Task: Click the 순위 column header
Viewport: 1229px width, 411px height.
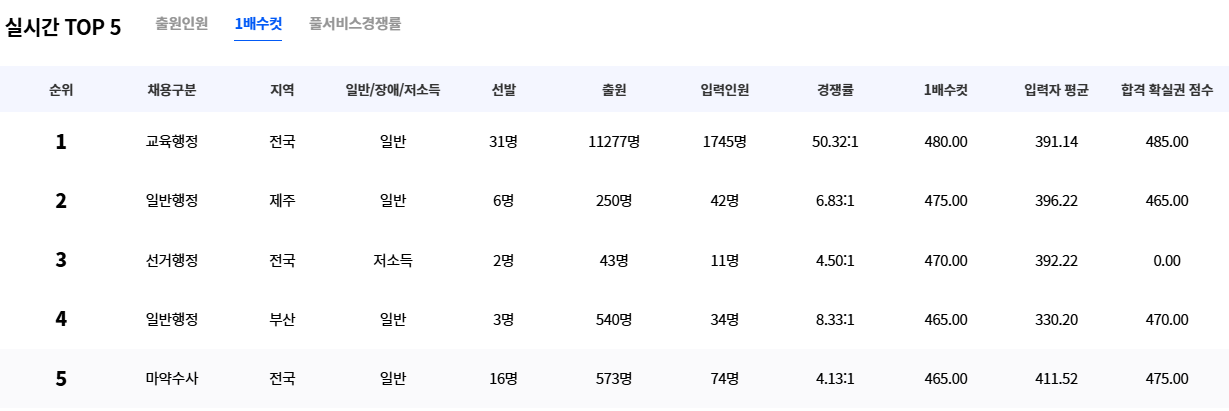Action: pyautogui.click(x=61, y=90)
